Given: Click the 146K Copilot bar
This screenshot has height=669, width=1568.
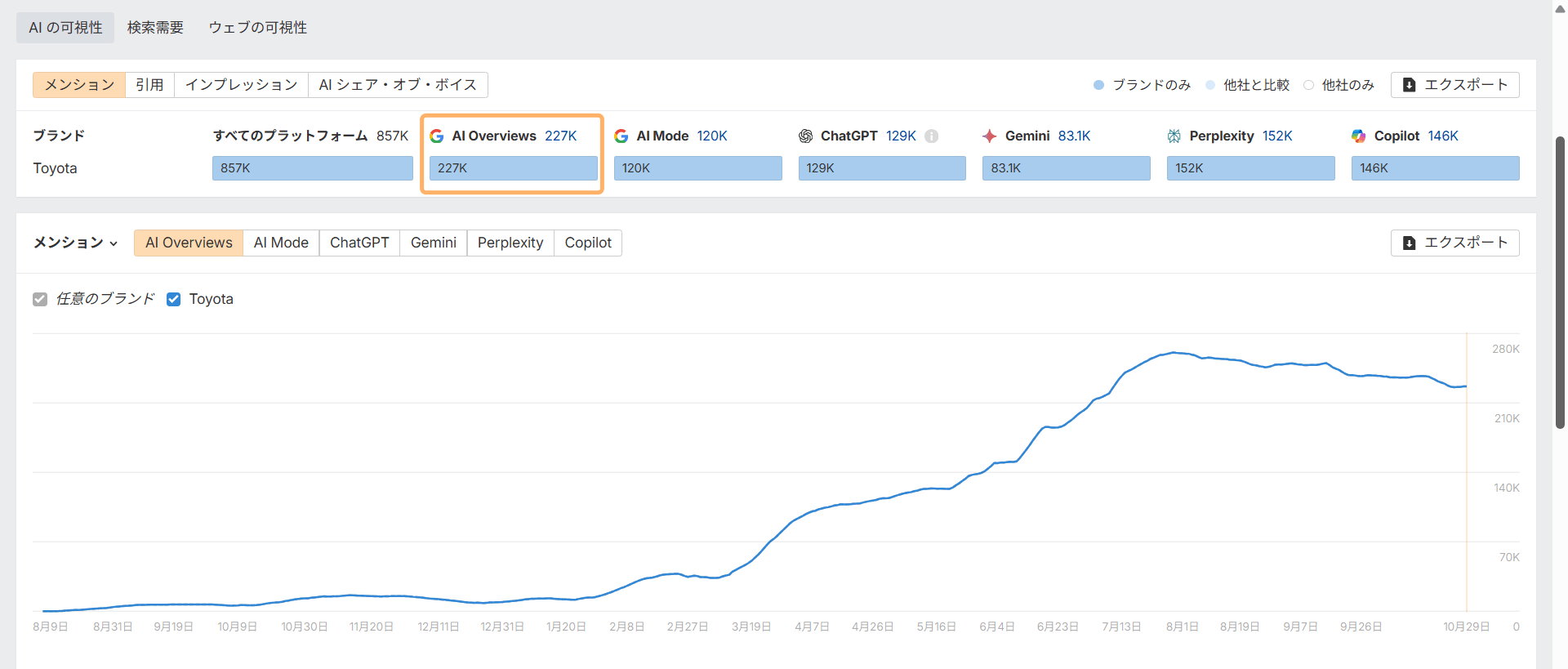Looking at the screenshot, I should point(1436,168).
